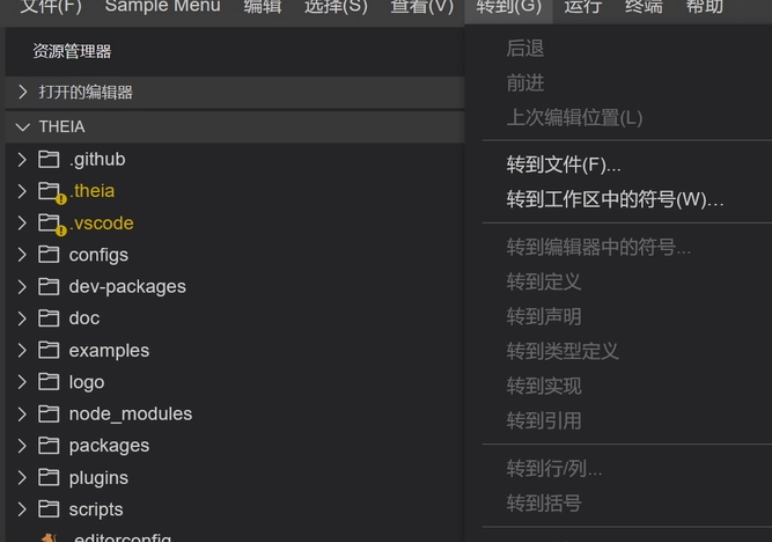
Task: Click the dev-packages folder icon
Action: click(49, 286)
